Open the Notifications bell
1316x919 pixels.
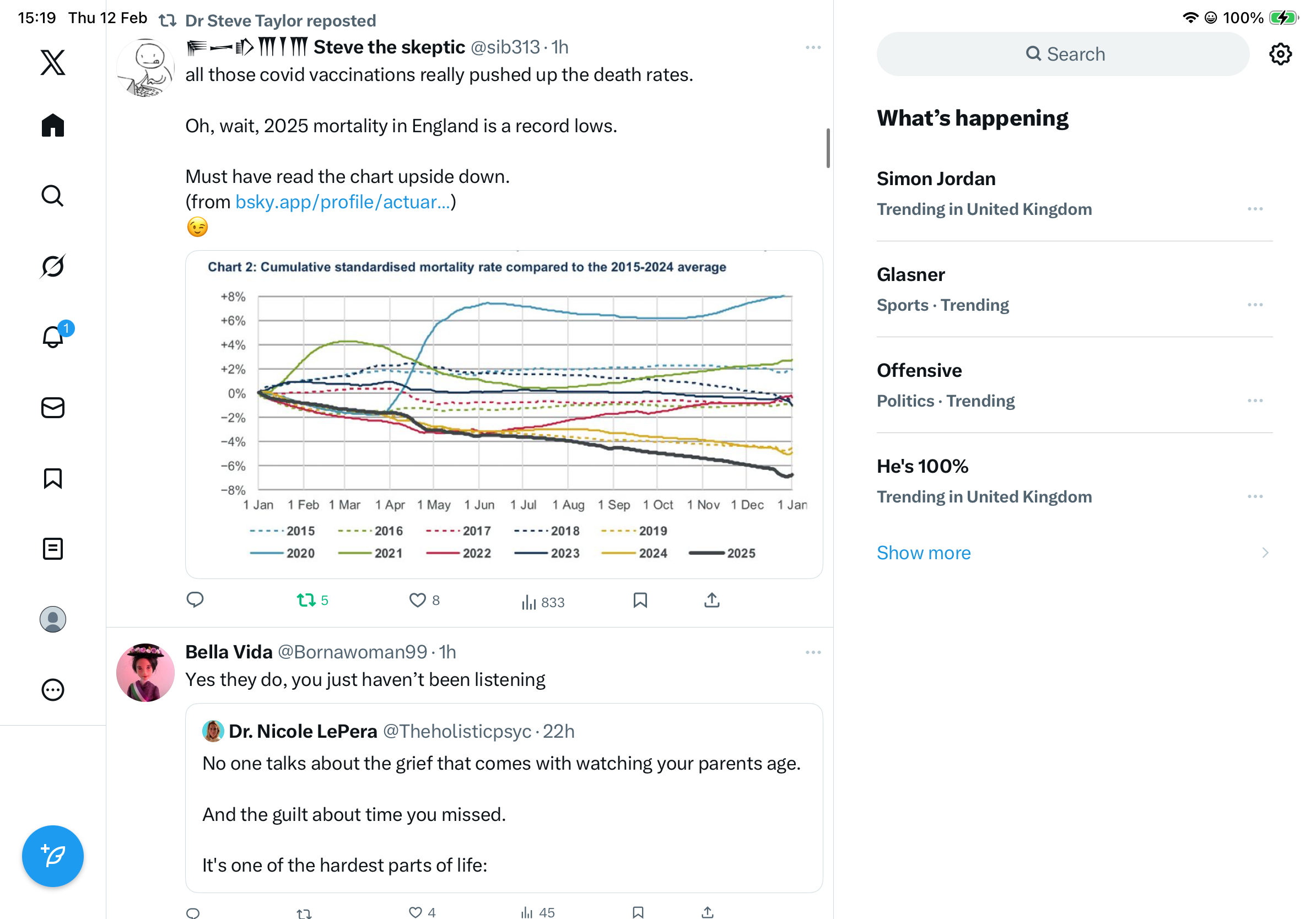click(53, 337)
